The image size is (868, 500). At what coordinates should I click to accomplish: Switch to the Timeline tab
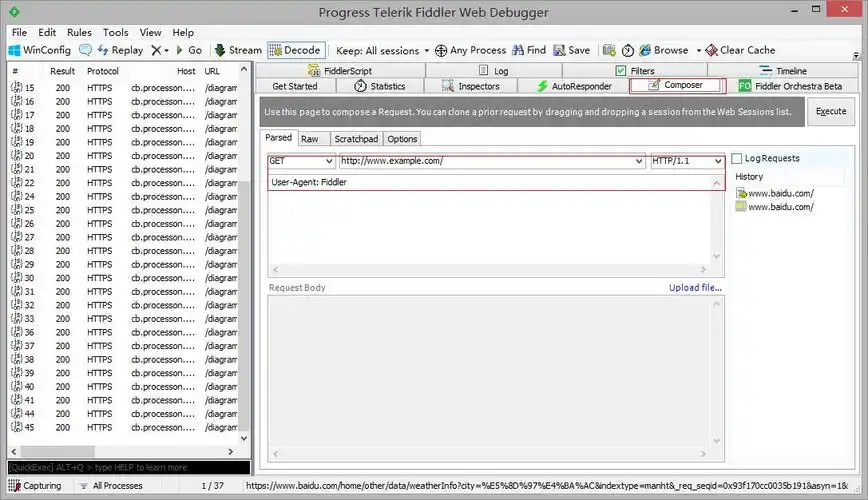click(x=783, y=70)
